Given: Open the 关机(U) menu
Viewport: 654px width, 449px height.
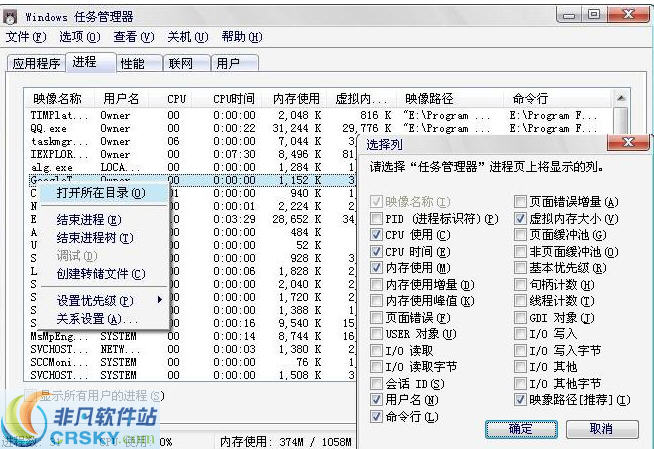Looking at the screenshot, I should click(x=188, y=37).
